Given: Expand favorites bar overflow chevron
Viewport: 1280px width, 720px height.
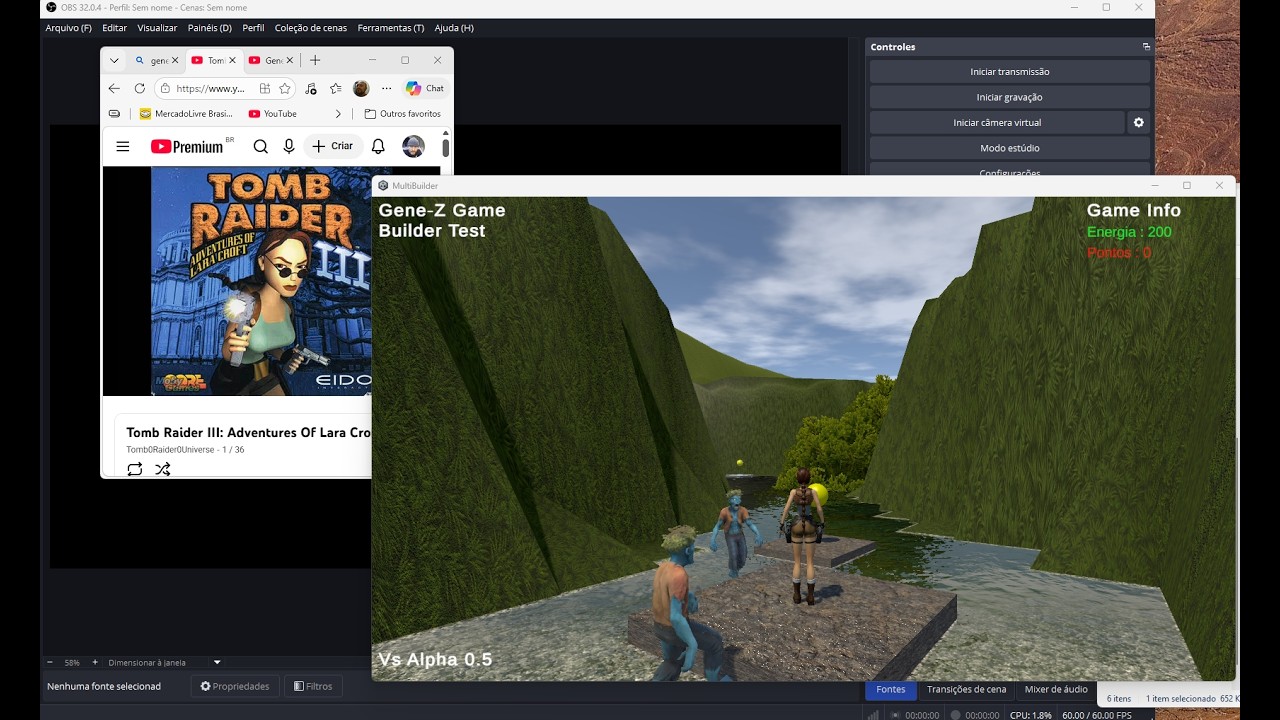Looking at the screenshot, I should coord(338,114).
